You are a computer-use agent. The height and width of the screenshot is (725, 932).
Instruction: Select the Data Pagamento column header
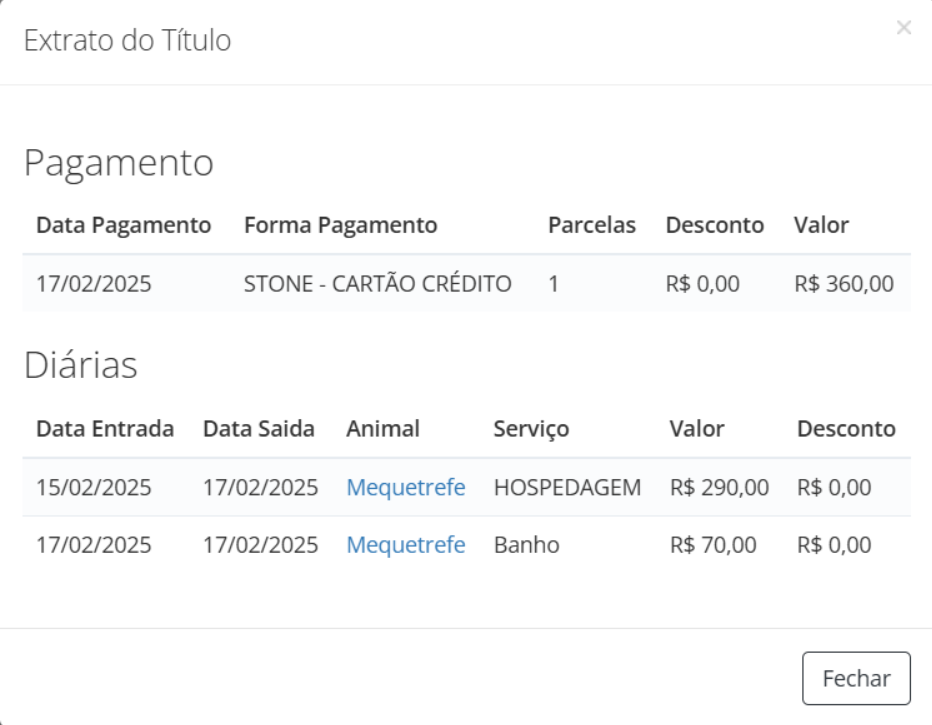pos(124,225)
